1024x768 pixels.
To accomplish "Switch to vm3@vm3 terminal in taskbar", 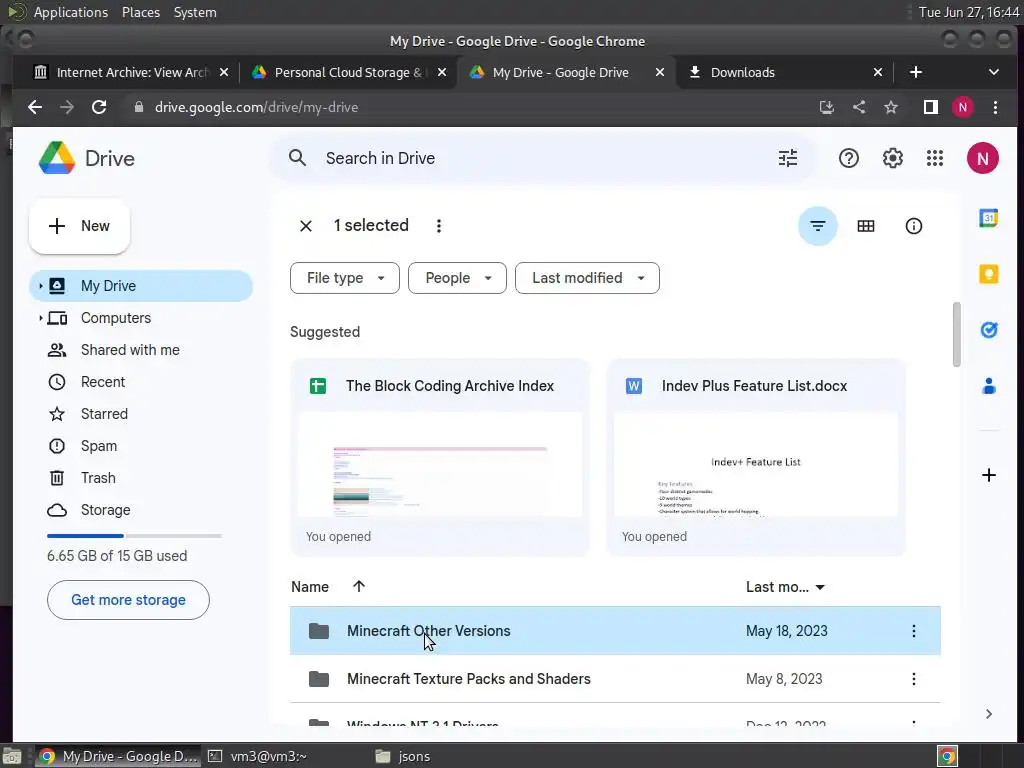I will click(x=268, y=756).
